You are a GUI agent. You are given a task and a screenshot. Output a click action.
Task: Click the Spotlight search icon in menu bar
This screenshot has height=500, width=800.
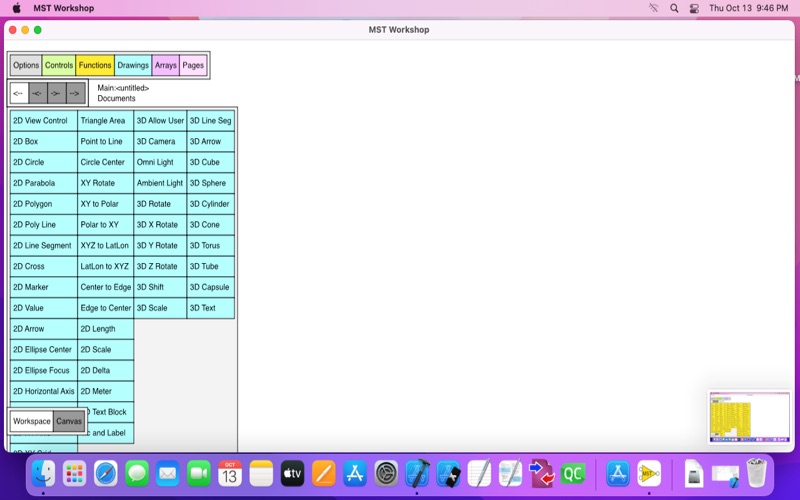coord(674,8)
